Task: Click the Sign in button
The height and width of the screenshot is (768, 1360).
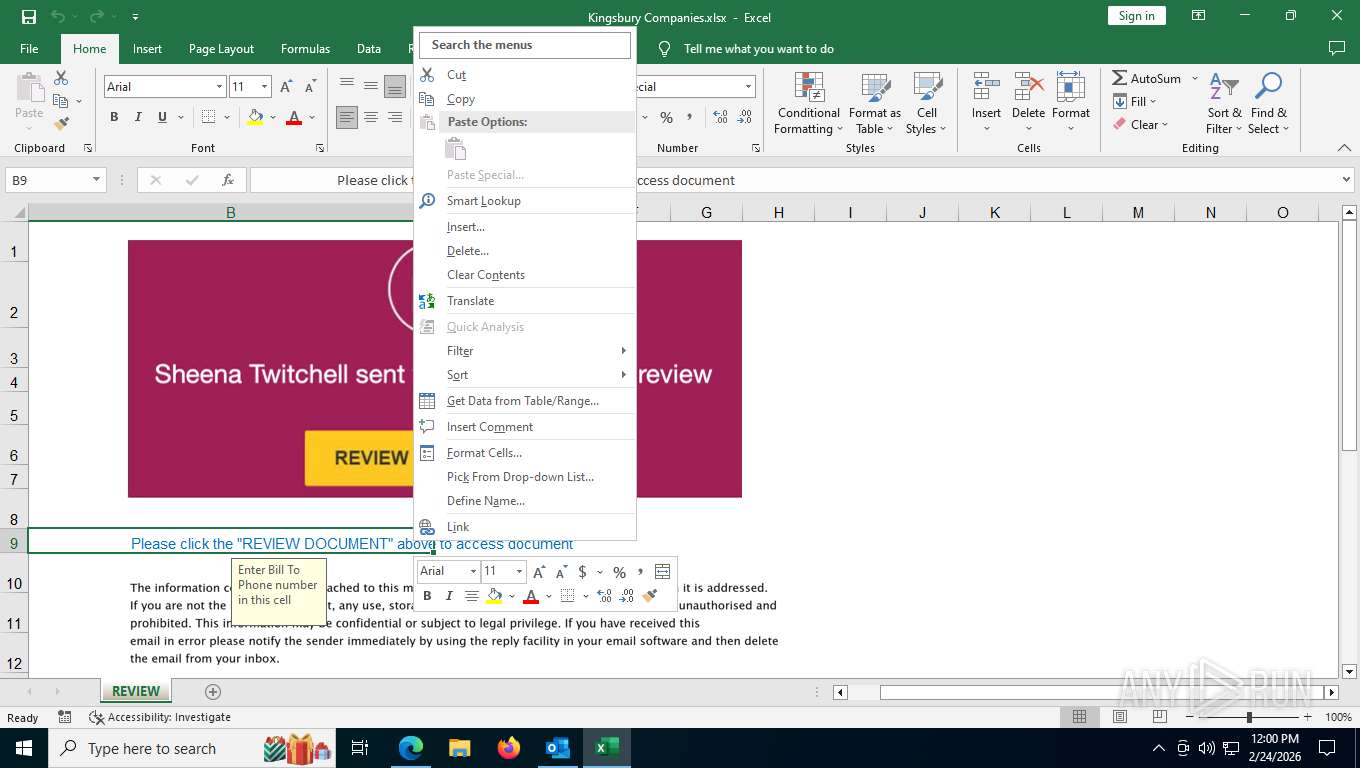Action: coord(1136,16)
